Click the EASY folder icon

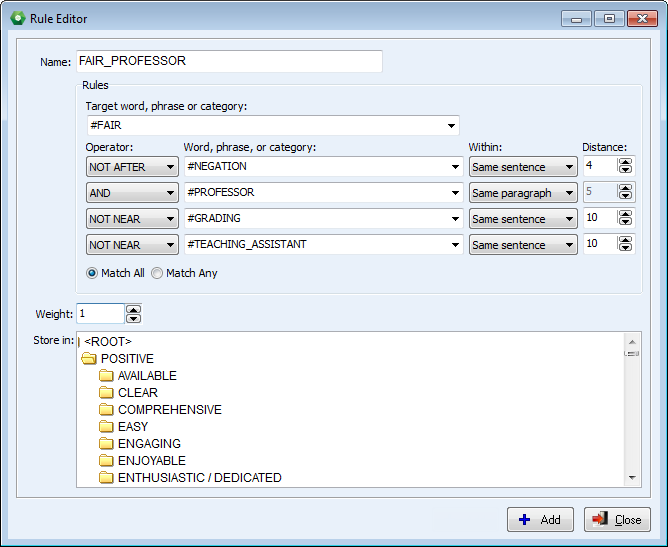coord(107,427)
